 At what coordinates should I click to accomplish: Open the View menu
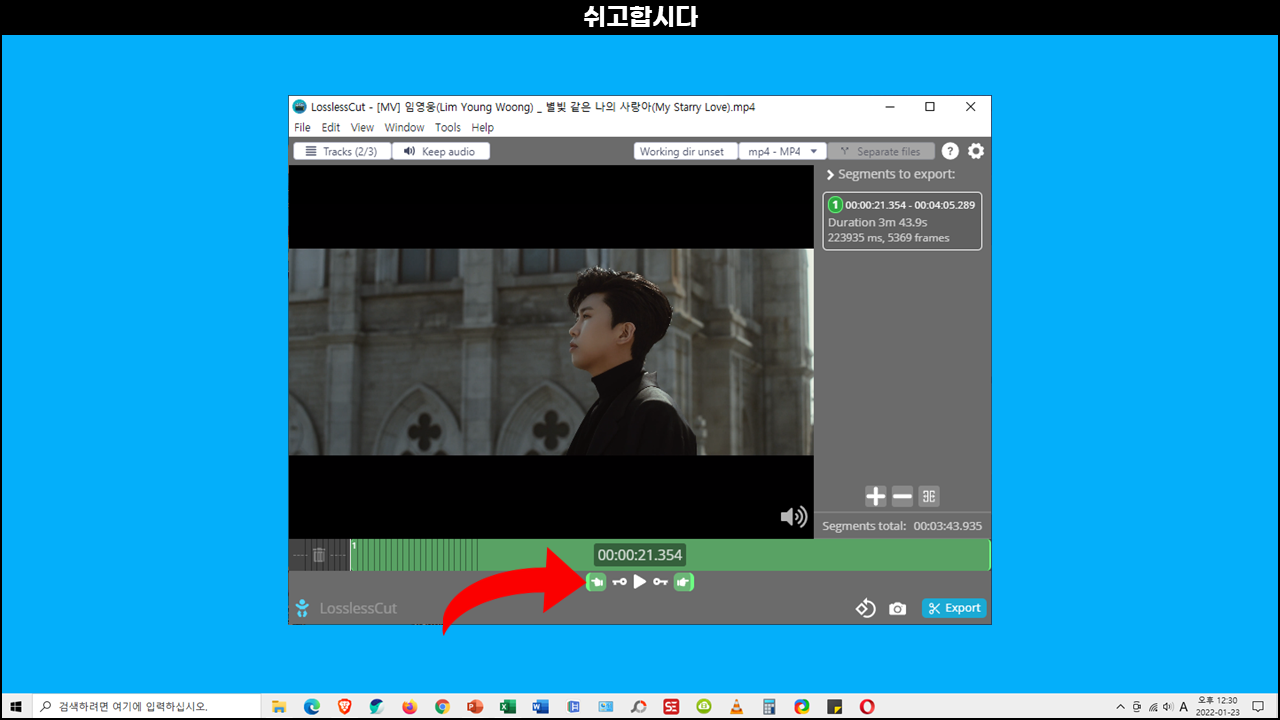[362, 127]
